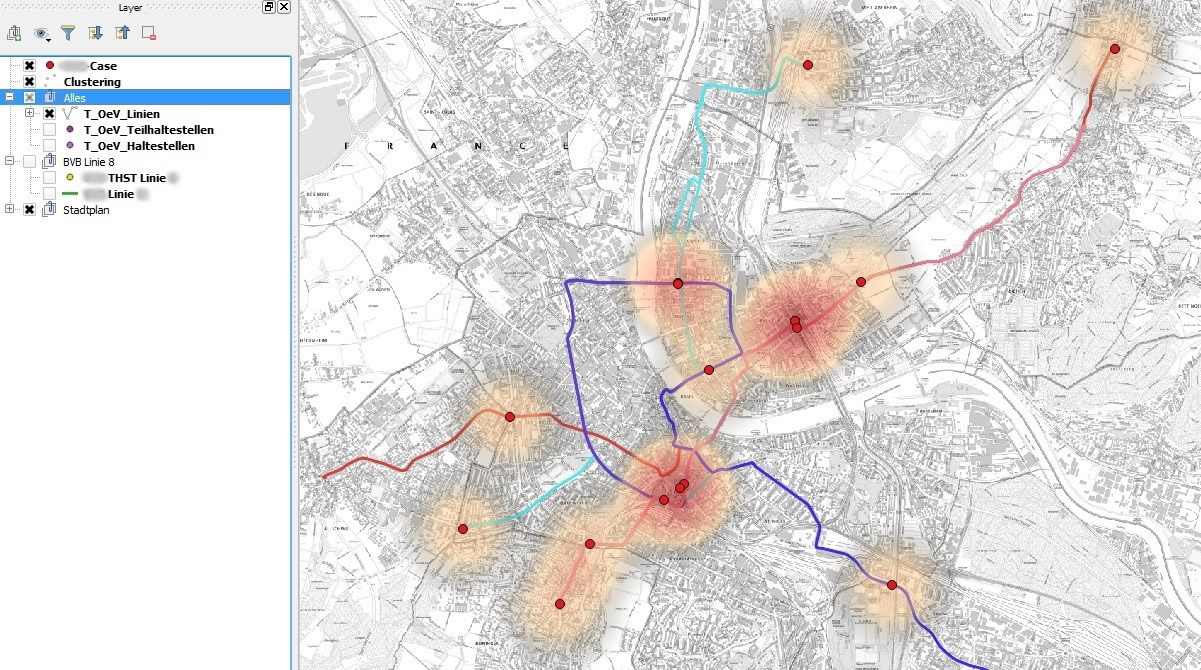1201x670 pixels.
Task: Enable the T_OeV_Haltestellen layer checkbox
Action: [x=49, y=146]
